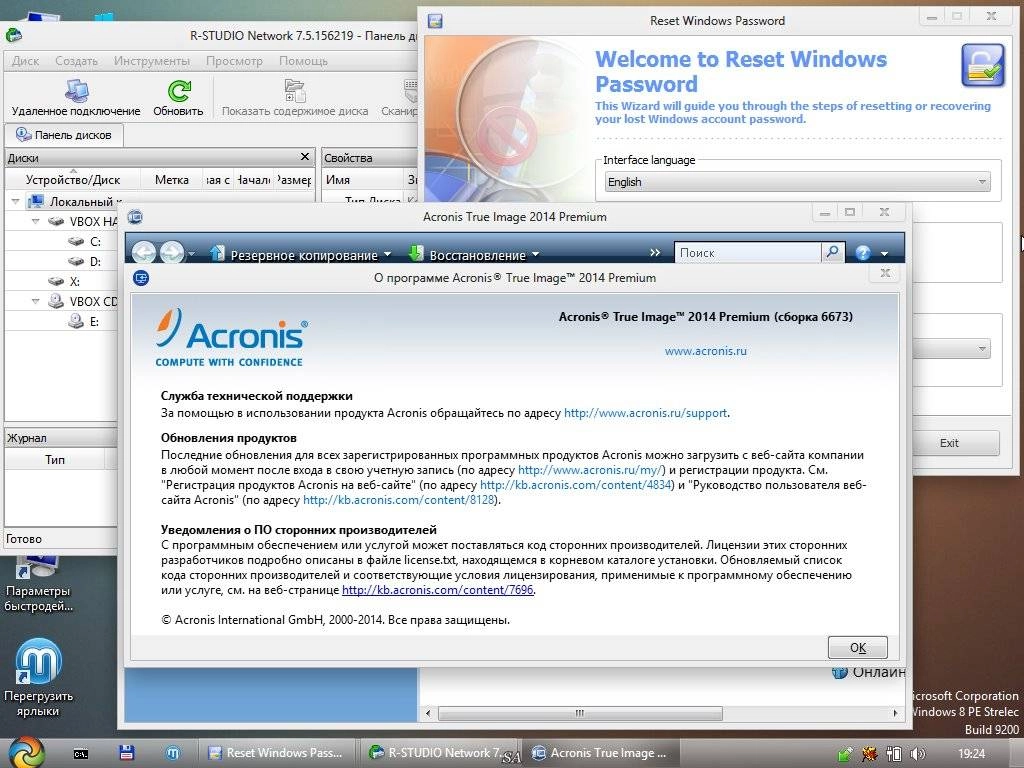Collapse the Локальный computer tree node
The width and height of the screenshot is (1024, 768).
16,202
